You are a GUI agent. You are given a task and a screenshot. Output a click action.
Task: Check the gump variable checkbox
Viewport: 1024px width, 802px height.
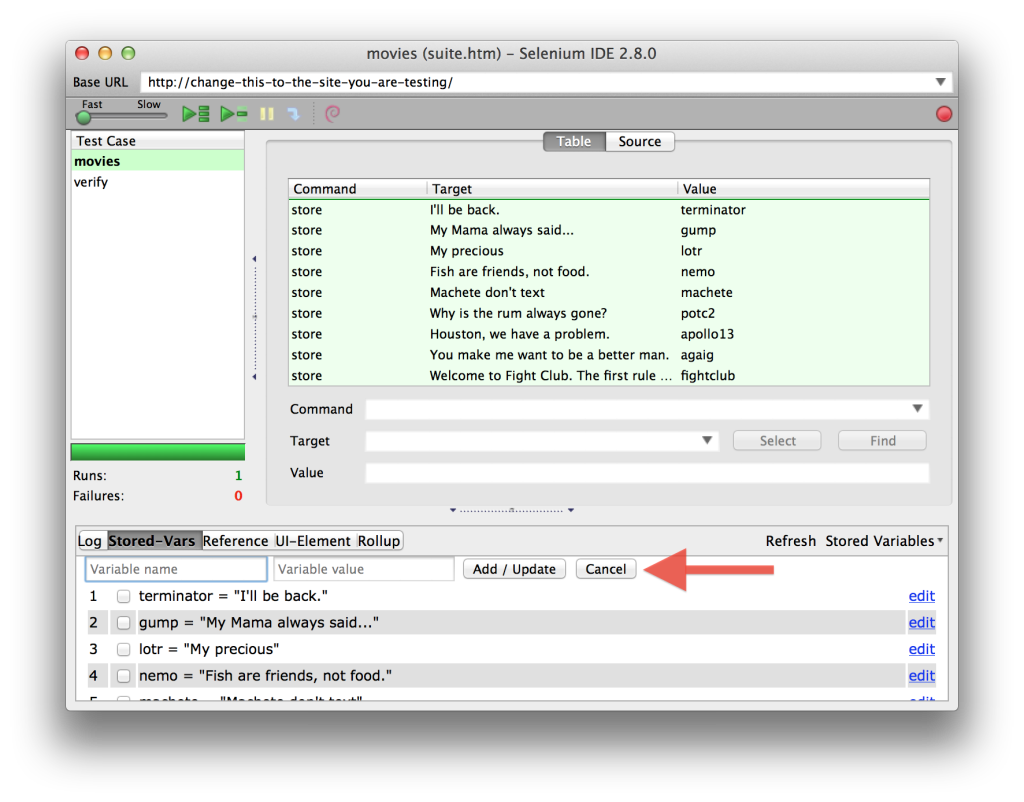coord(123,623)
